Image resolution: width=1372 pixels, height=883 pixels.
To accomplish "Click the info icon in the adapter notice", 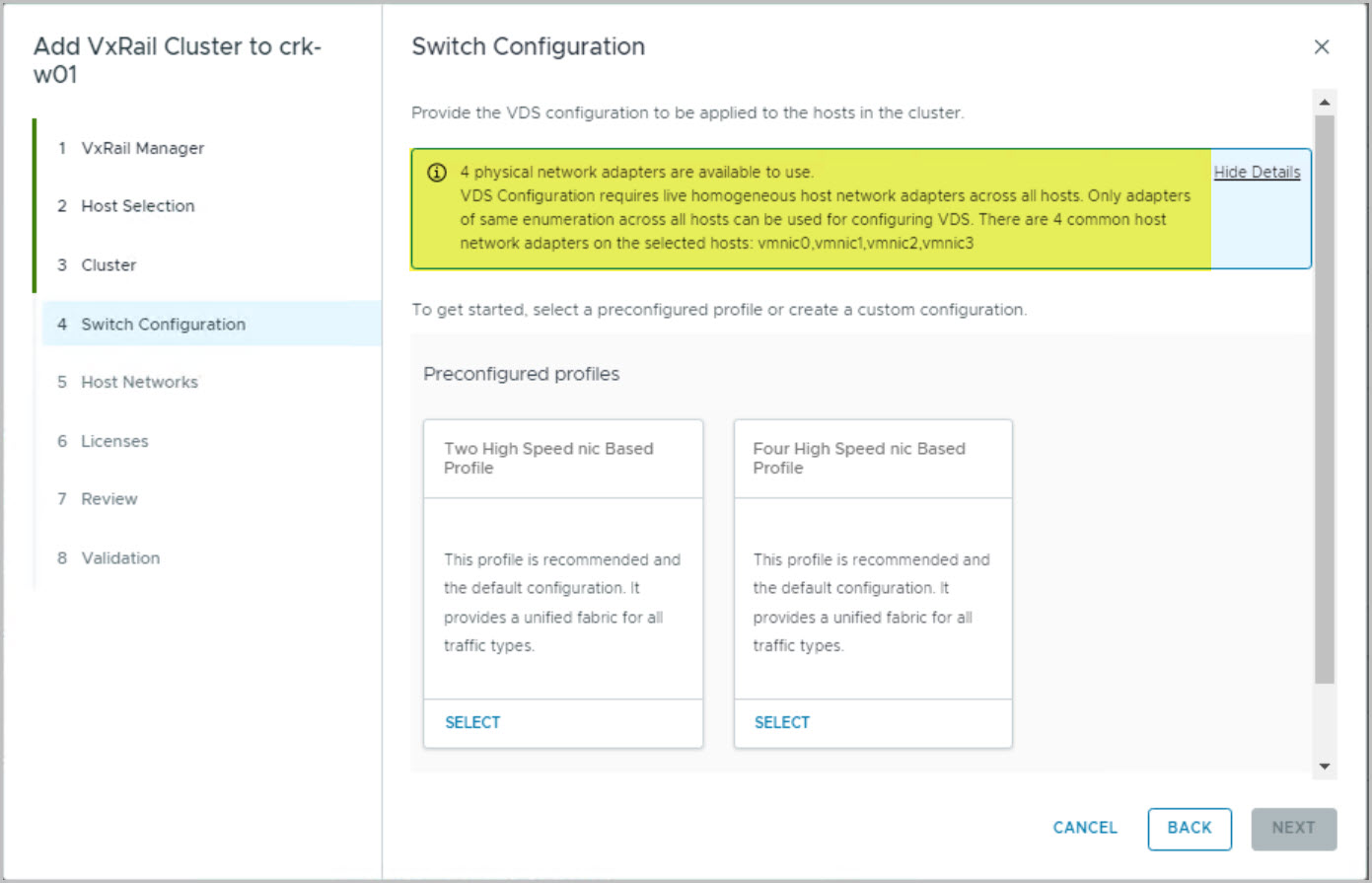I will [436, 173].
